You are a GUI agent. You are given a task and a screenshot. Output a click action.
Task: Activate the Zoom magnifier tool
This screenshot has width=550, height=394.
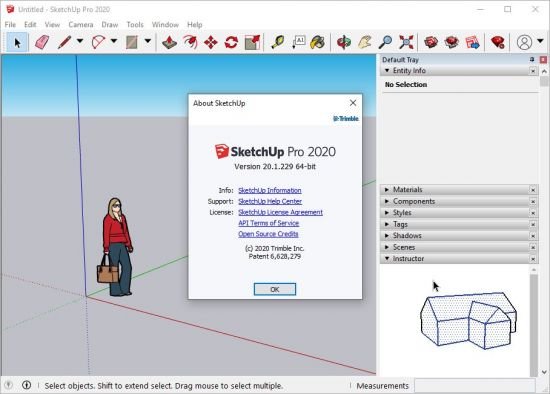coord(385,42)
